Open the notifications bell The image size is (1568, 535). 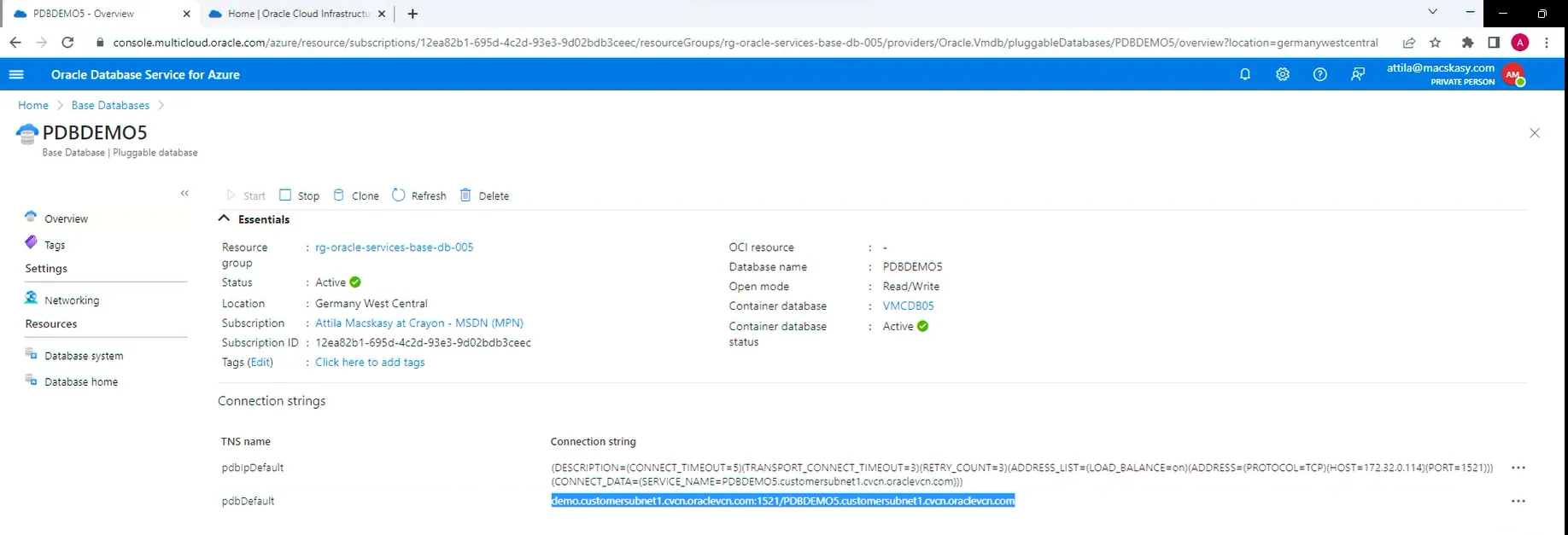[1245, 74]
